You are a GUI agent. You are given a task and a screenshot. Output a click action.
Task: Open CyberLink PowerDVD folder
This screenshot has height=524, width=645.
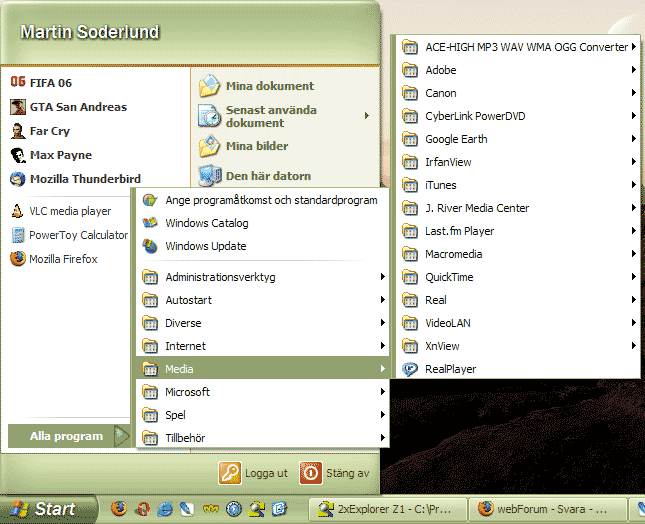pyautogui.click(x=517, y=116)
